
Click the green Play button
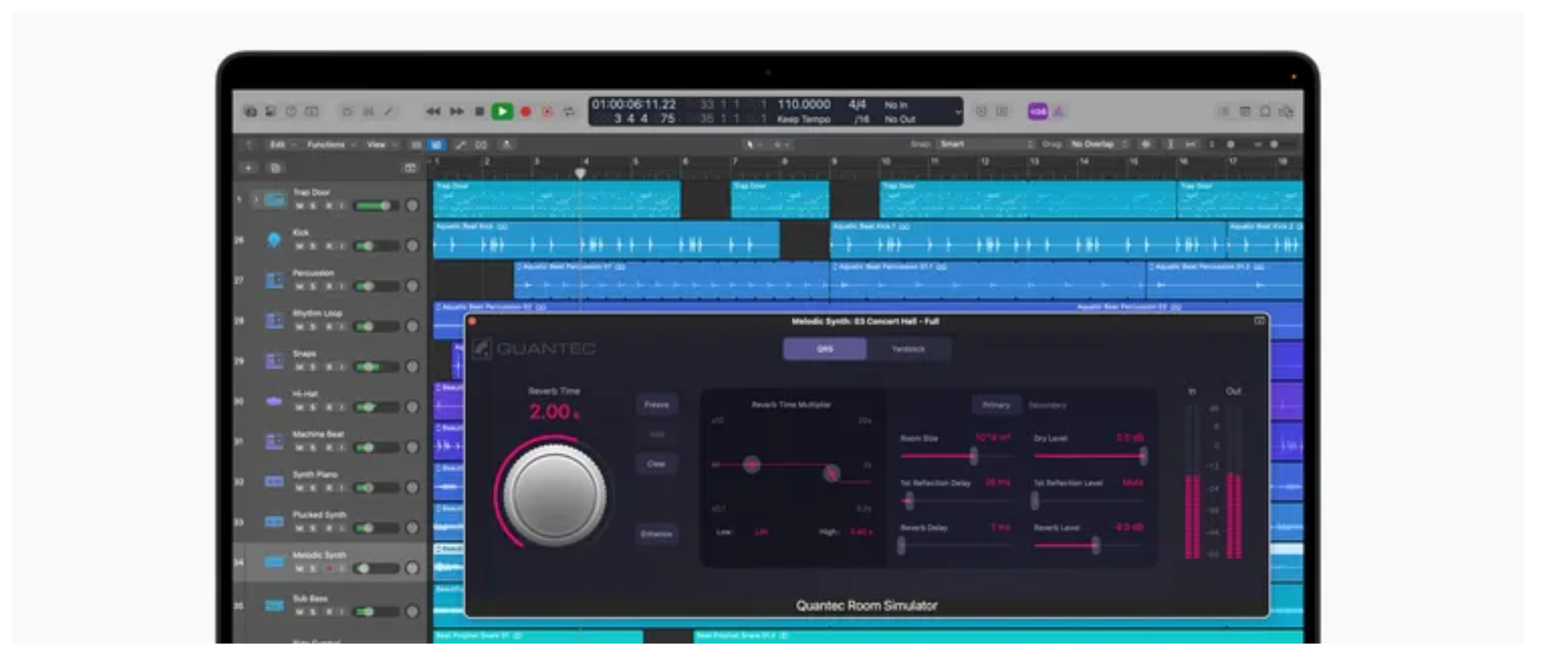pos(502,112)
